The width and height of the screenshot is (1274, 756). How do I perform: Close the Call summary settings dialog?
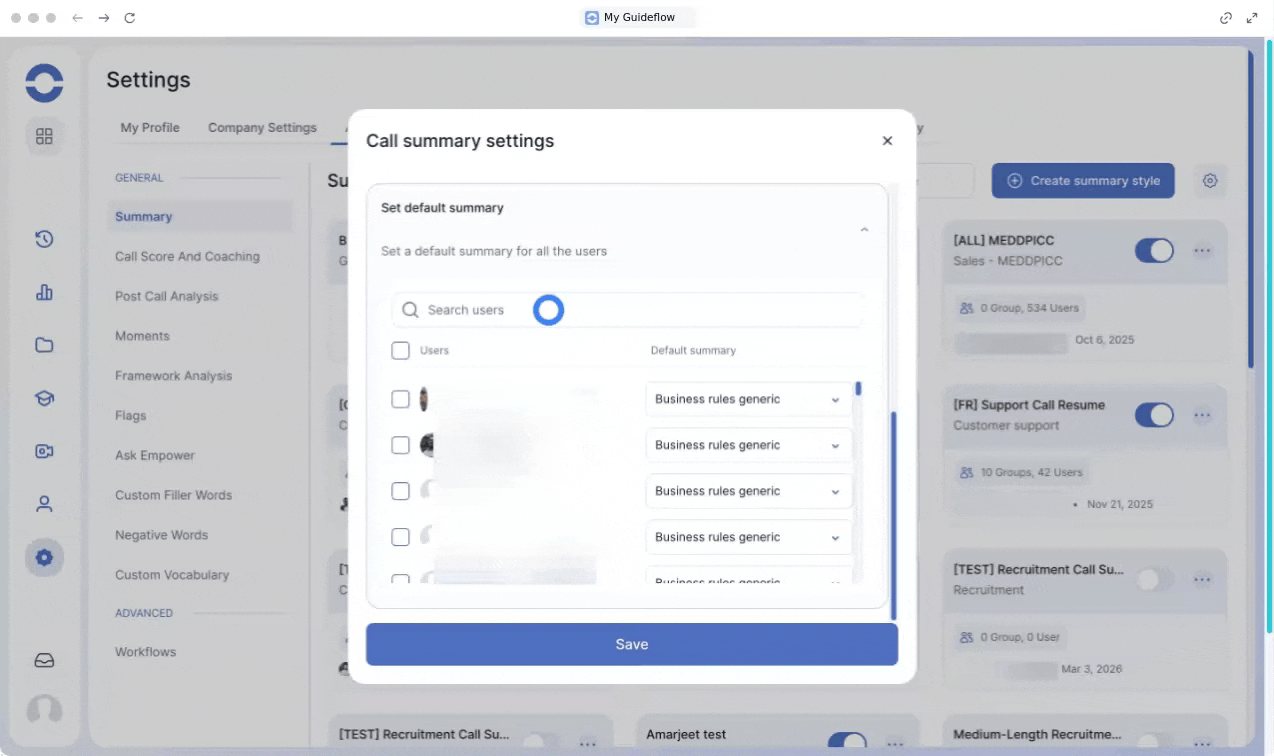pyautogui.click(x=887, y=141)
